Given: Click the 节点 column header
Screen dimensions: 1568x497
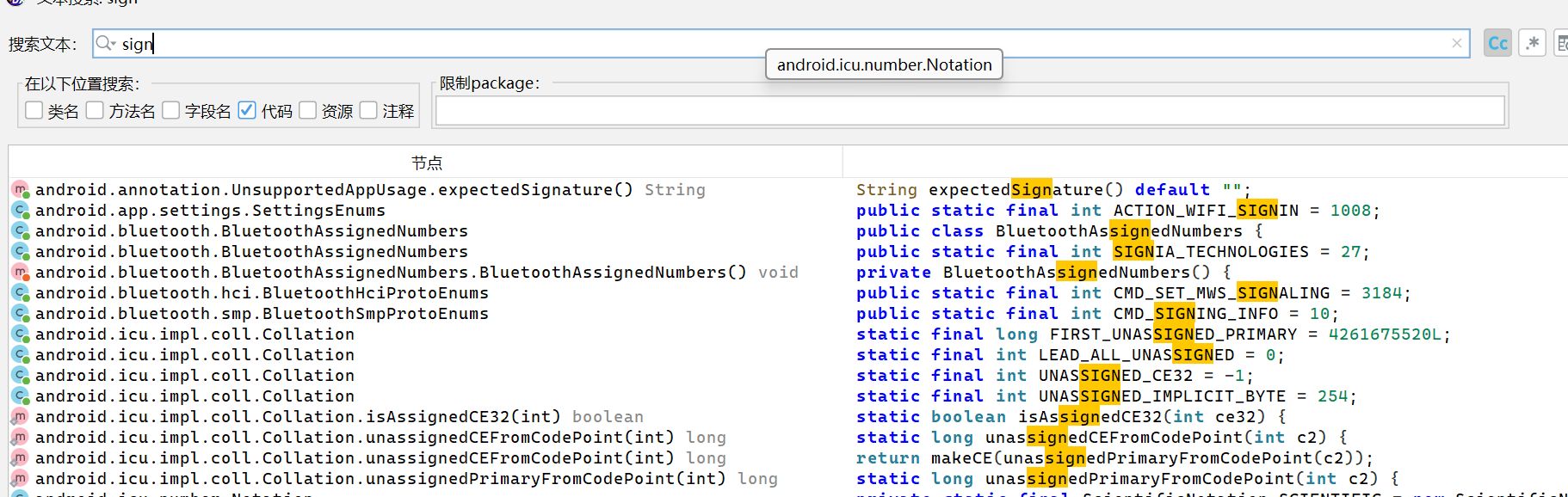Looking at the screenshot, I should [x=426, y=163].
